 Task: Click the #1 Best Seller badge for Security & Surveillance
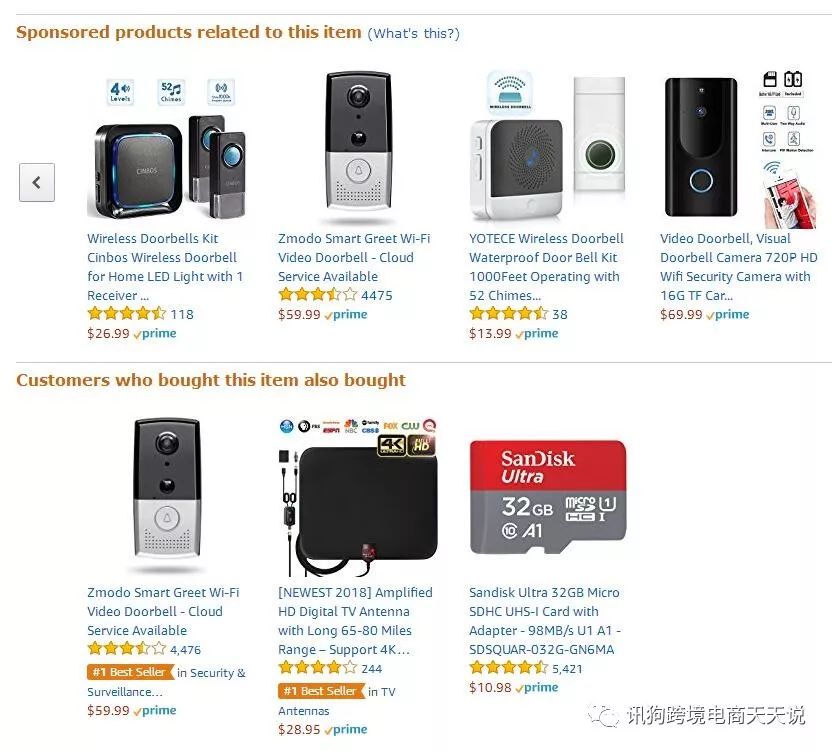[129, 673]
